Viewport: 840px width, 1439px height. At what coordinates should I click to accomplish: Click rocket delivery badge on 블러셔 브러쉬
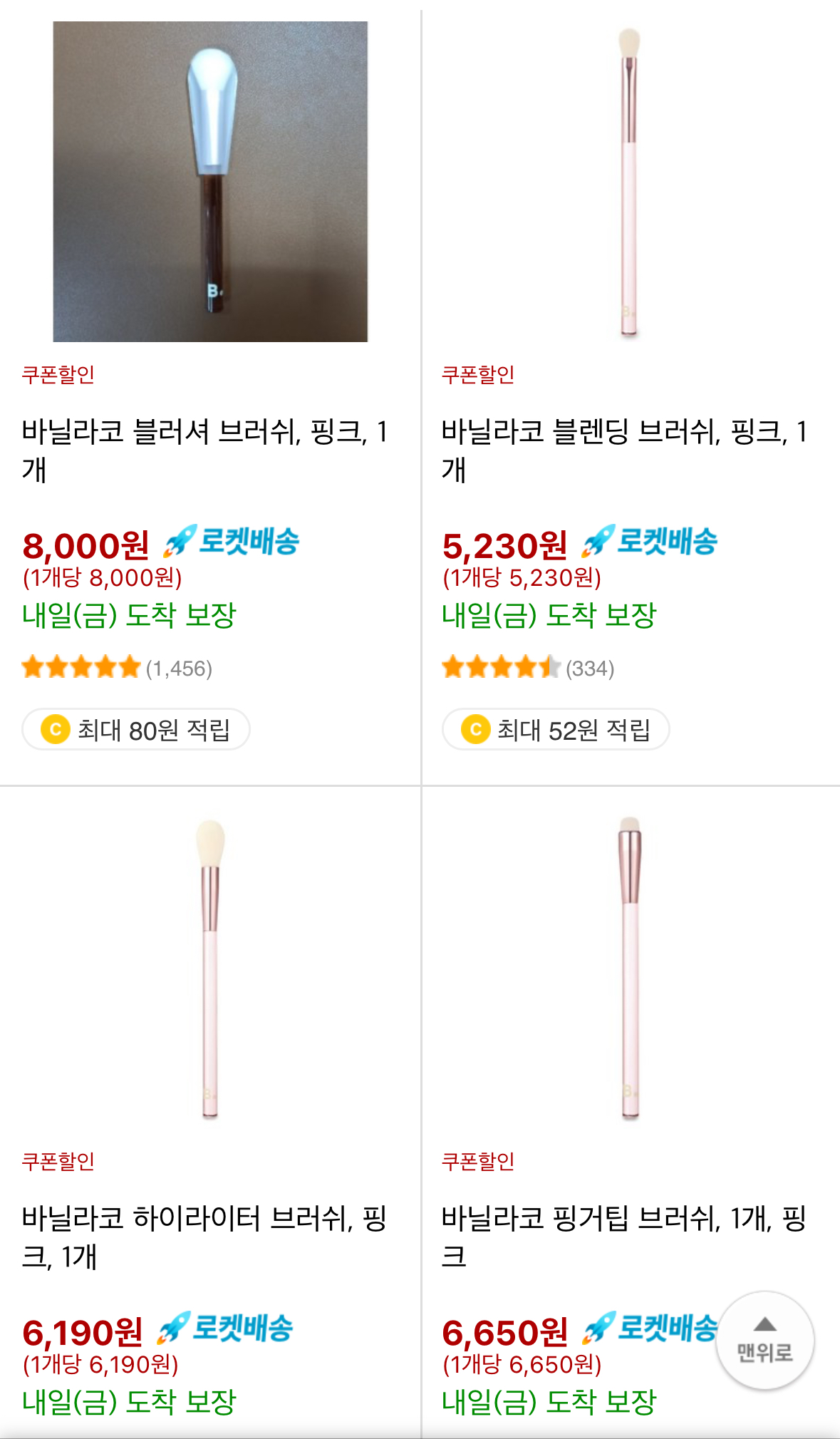click(232, 542)
